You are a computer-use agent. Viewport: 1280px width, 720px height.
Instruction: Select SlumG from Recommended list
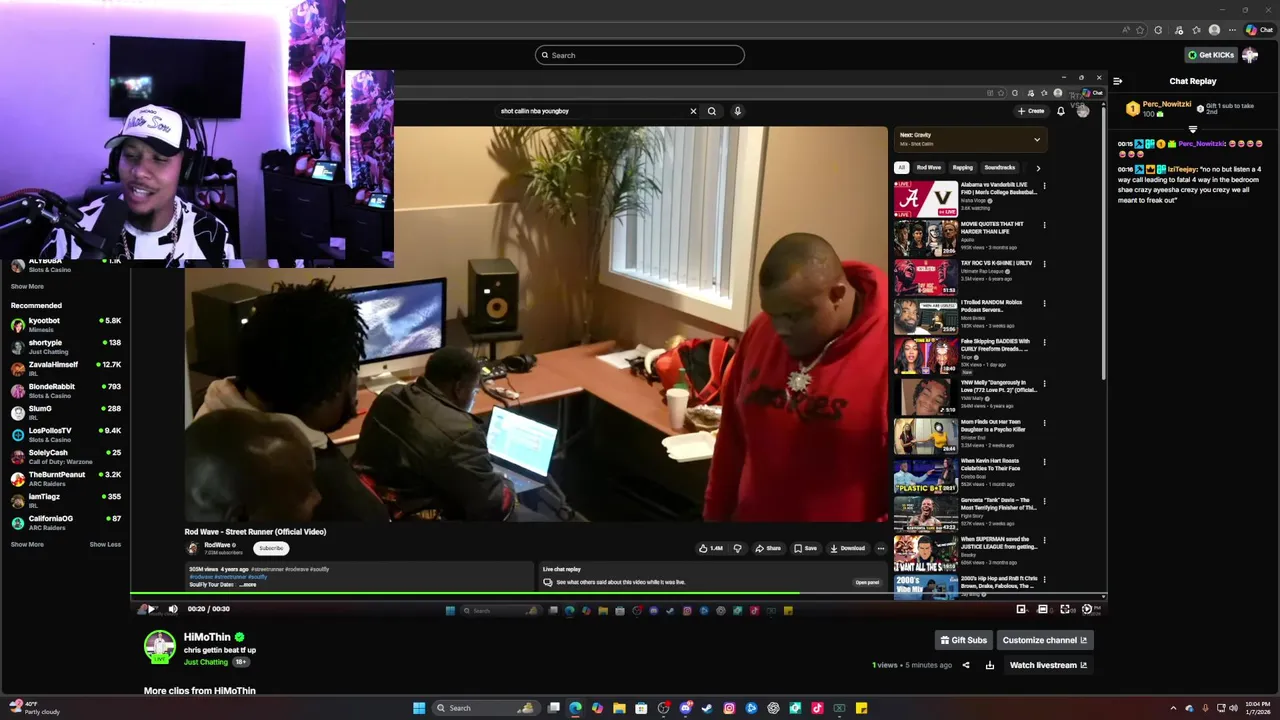(x=65, y=412)
